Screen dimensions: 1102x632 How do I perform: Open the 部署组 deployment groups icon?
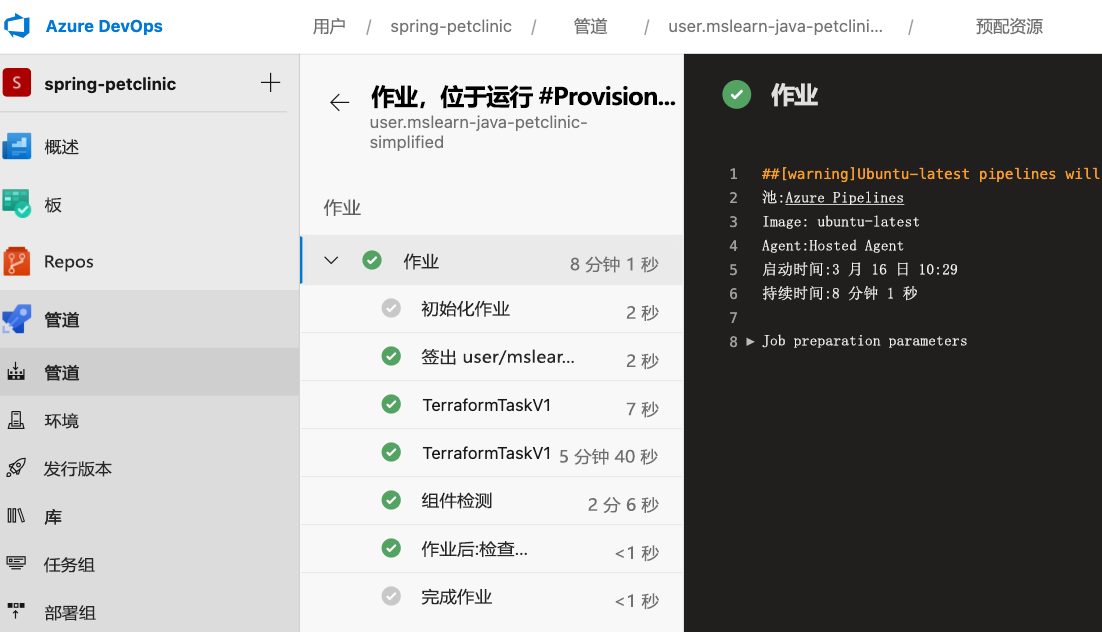[x=16, y=611]
